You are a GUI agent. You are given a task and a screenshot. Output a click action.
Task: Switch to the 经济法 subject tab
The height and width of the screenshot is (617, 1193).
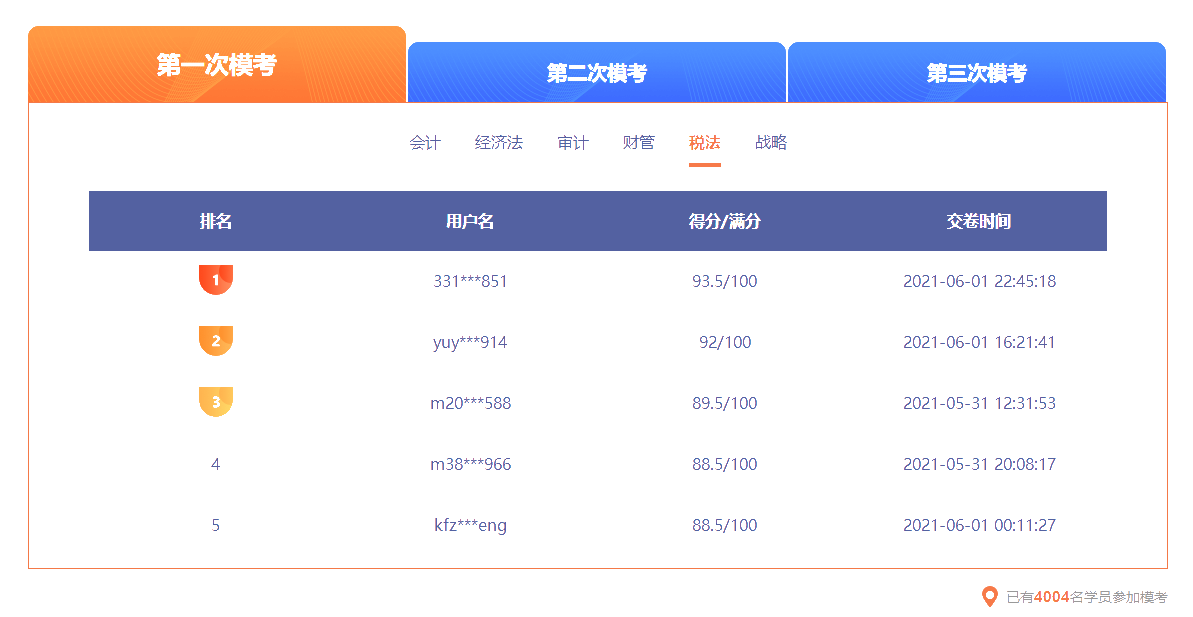tap(497, 143)
